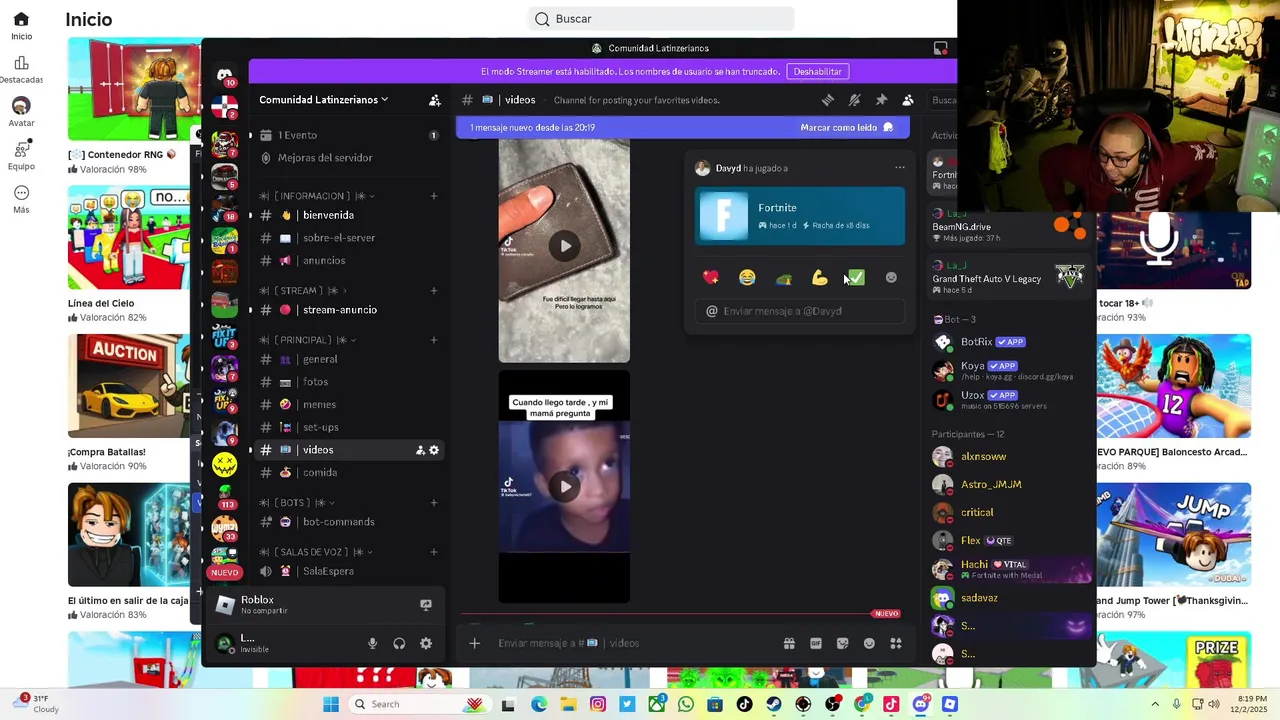This screenshot has height=720, width=1280.
Task: Open the Threads icon in channel header
Action: [x=828, y=100]
